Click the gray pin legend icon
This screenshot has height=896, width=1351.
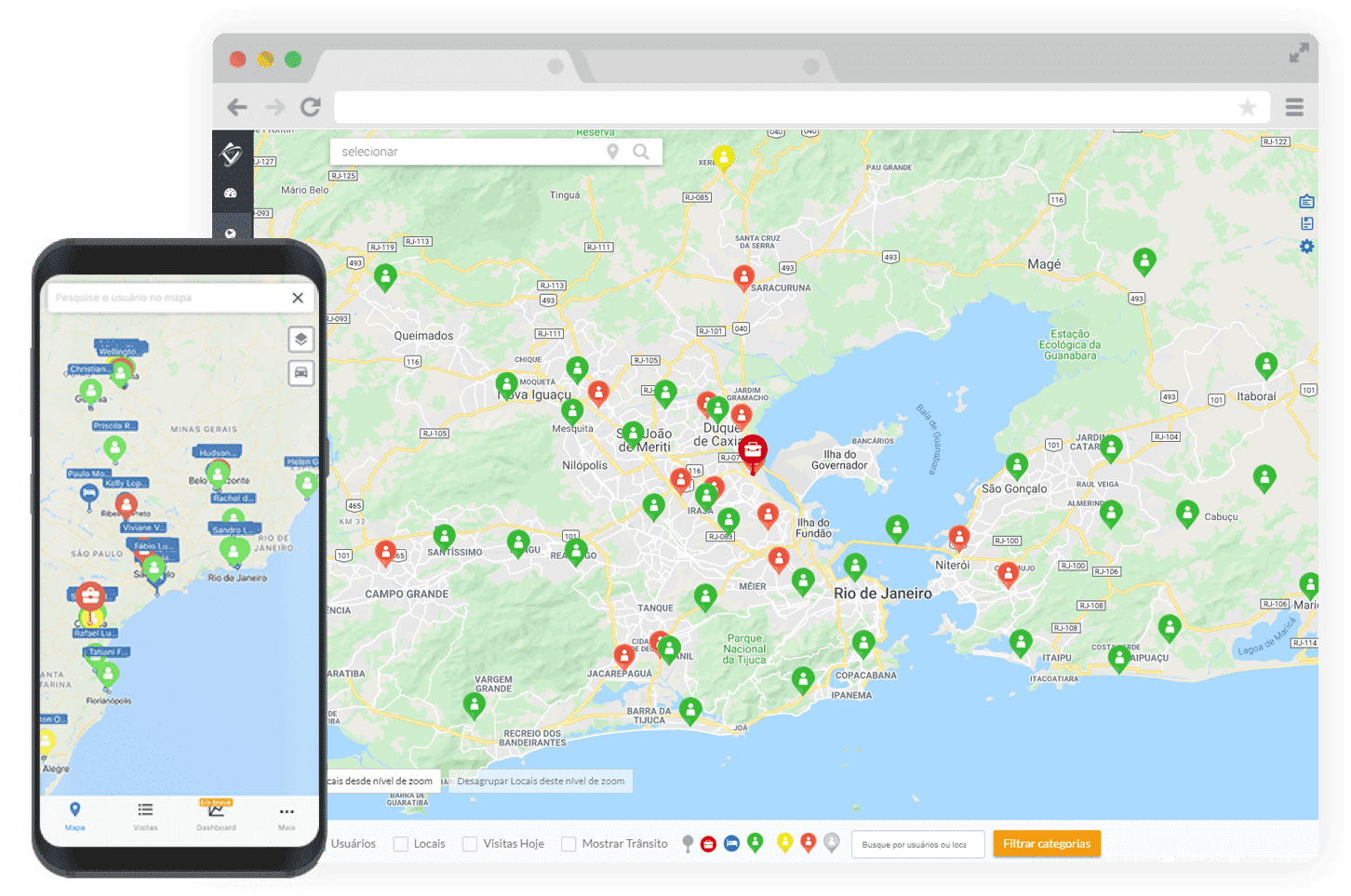coord(688,843)
